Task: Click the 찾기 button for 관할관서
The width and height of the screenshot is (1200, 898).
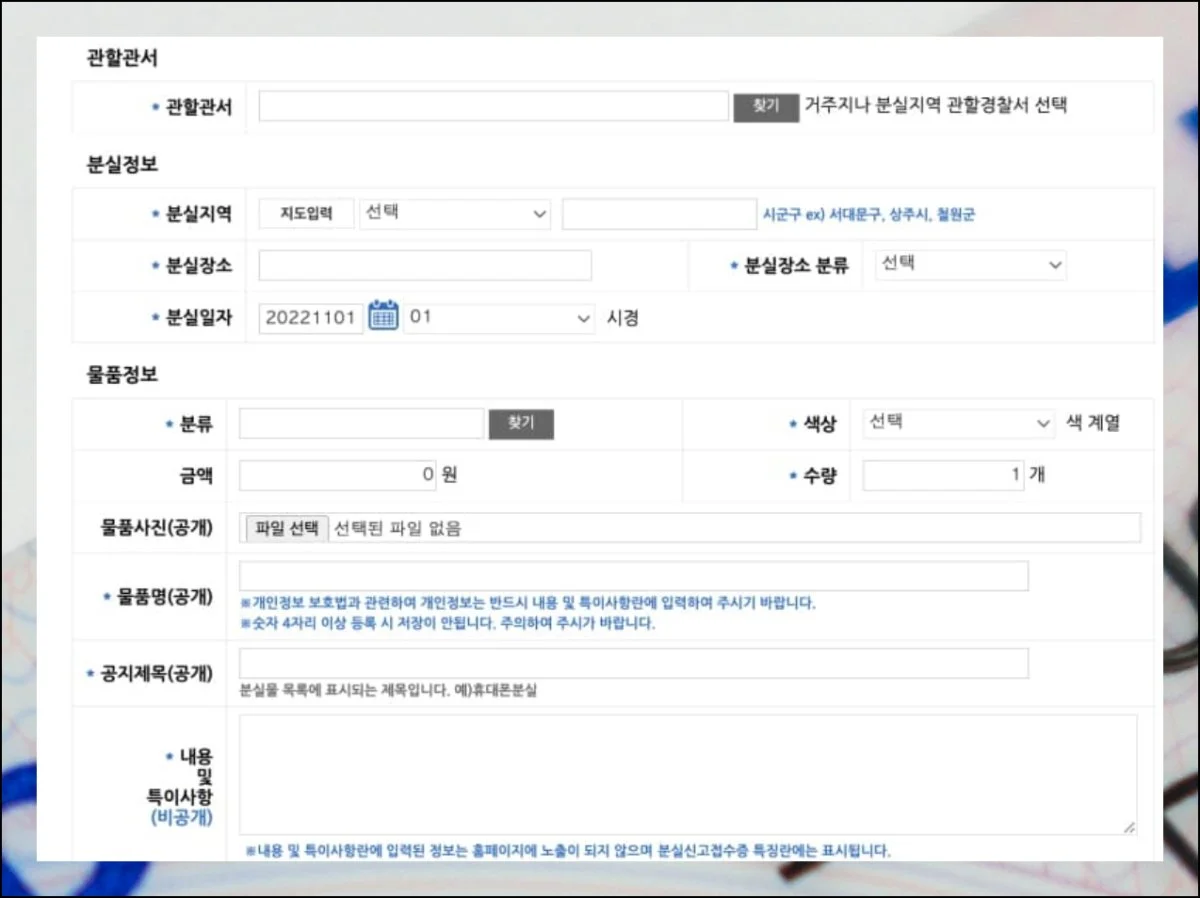Action: (765, 105)
